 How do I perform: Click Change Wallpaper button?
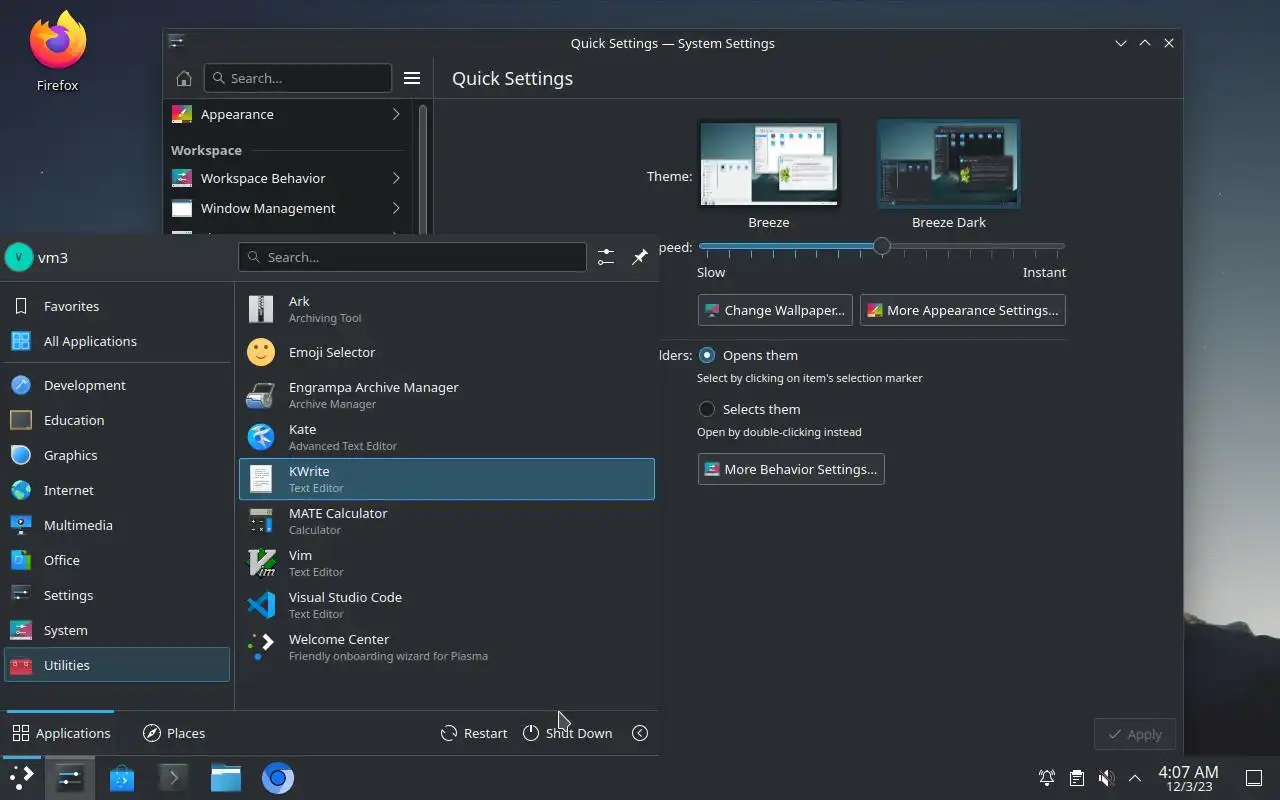click(x=775, y=310)
